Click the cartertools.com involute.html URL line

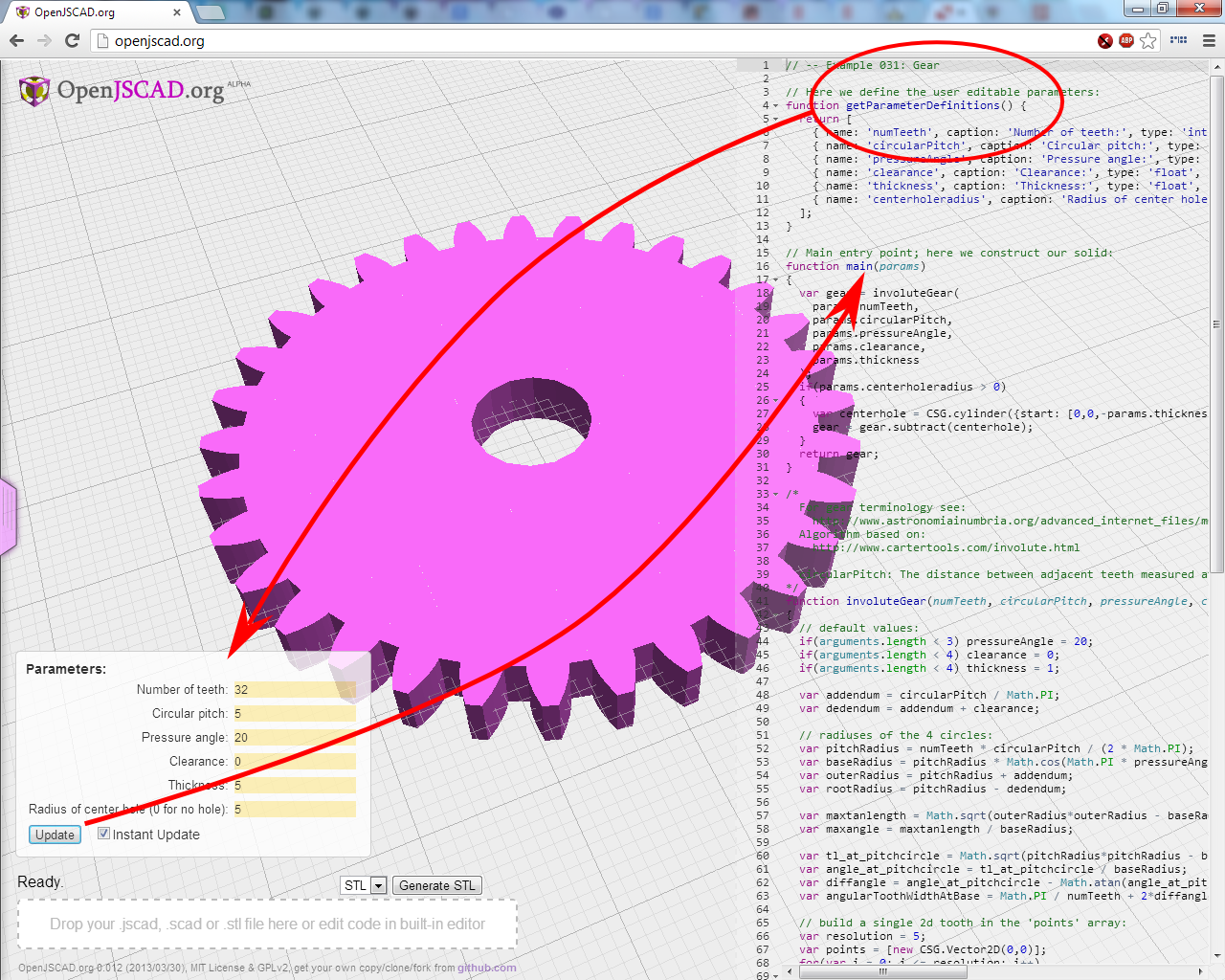pos(946,547)
